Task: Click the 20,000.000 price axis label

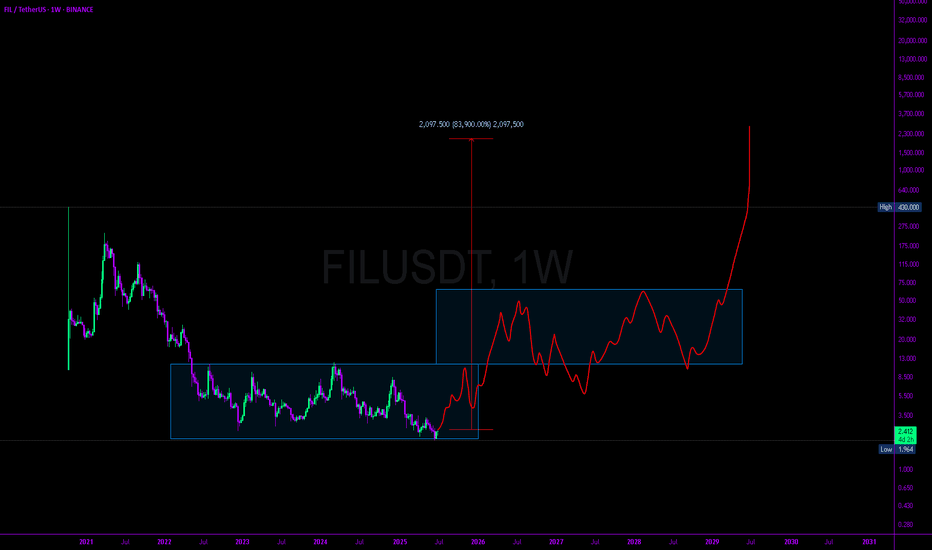Action: point(912,41)
